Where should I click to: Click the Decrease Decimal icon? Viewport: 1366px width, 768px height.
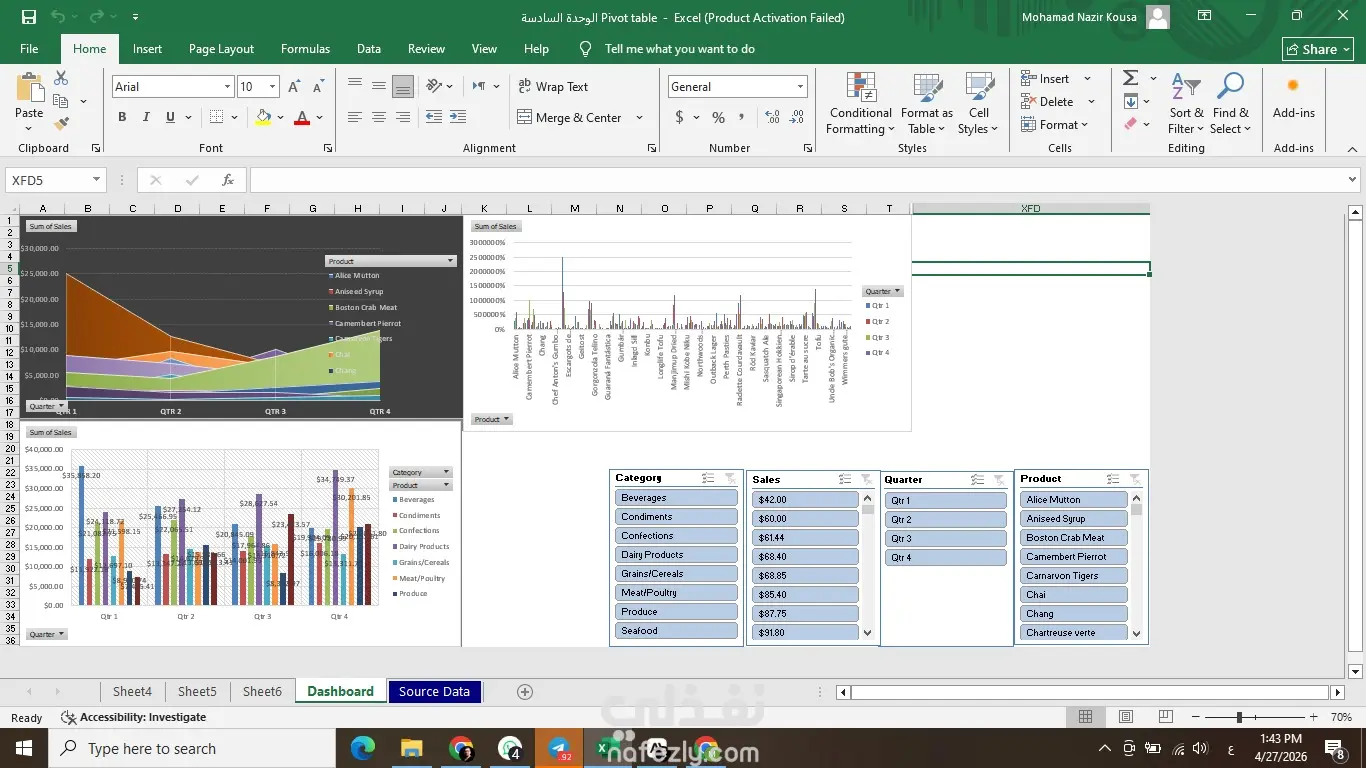click(795, 117)
